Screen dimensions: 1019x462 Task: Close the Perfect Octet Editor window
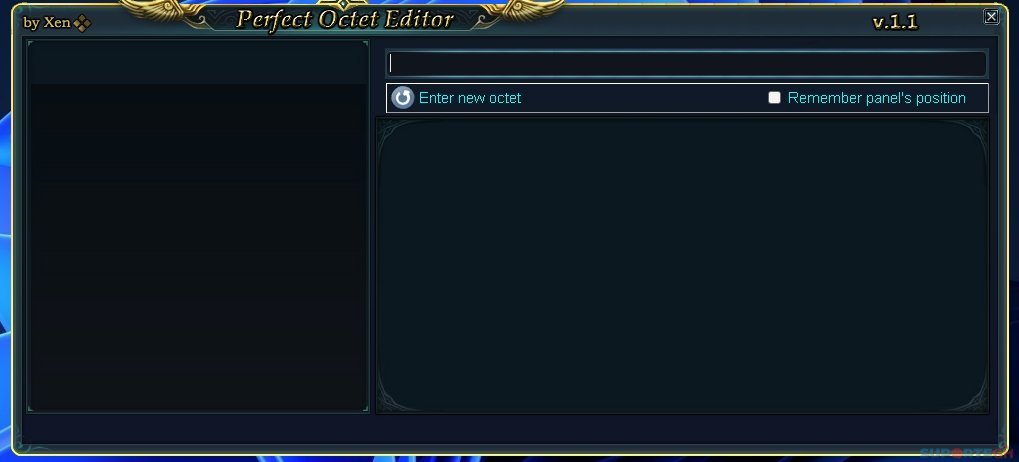[990, 16]
